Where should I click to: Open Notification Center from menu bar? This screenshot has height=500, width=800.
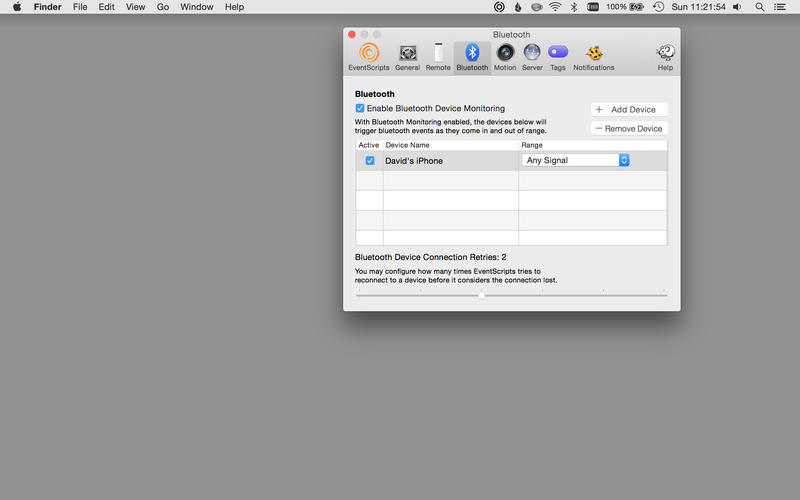click(783, 7)
